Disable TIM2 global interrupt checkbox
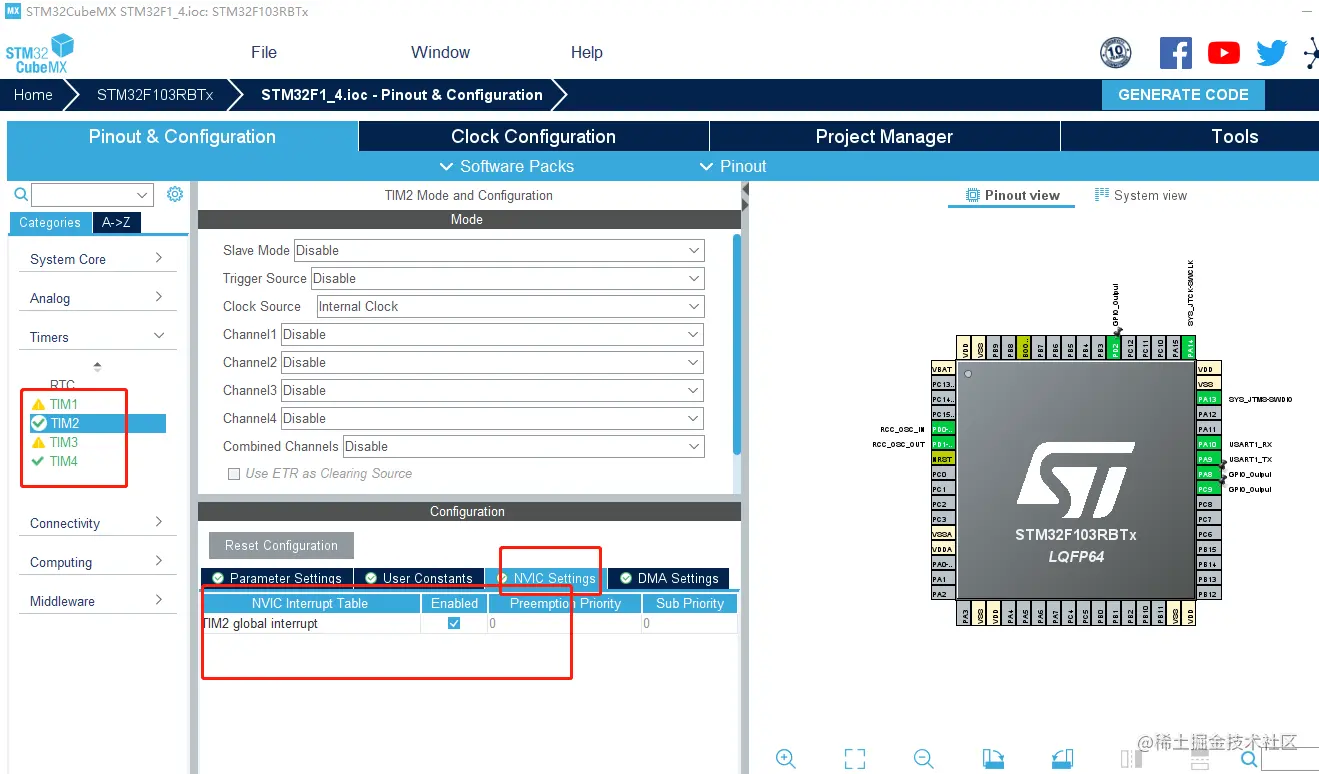The height and width of the screenshot is (774, 1319). coord(454,623)
